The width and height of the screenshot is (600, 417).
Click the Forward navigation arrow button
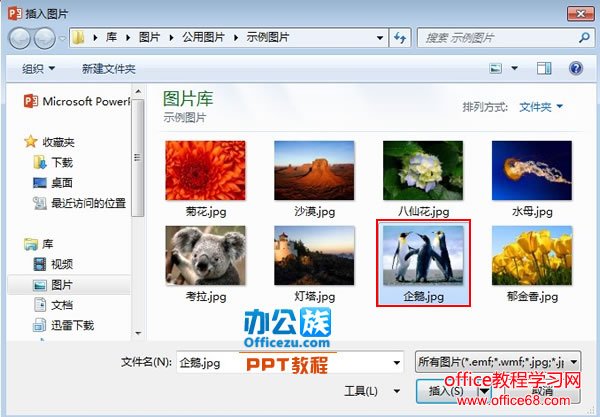point(44,38)
